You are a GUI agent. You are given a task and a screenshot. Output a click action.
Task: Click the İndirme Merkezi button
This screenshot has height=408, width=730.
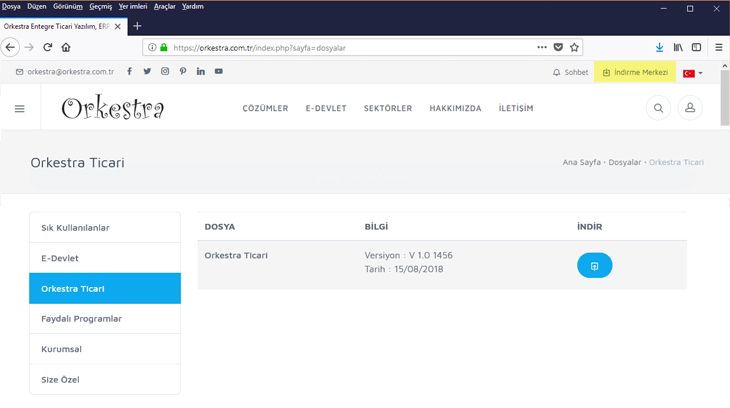coord(635,72)
